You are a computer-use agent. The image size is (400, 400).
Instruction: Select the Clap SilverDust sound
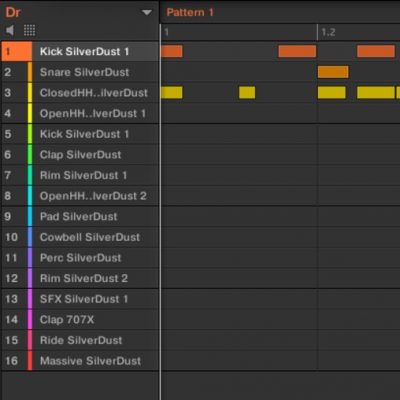pos(80,155)
